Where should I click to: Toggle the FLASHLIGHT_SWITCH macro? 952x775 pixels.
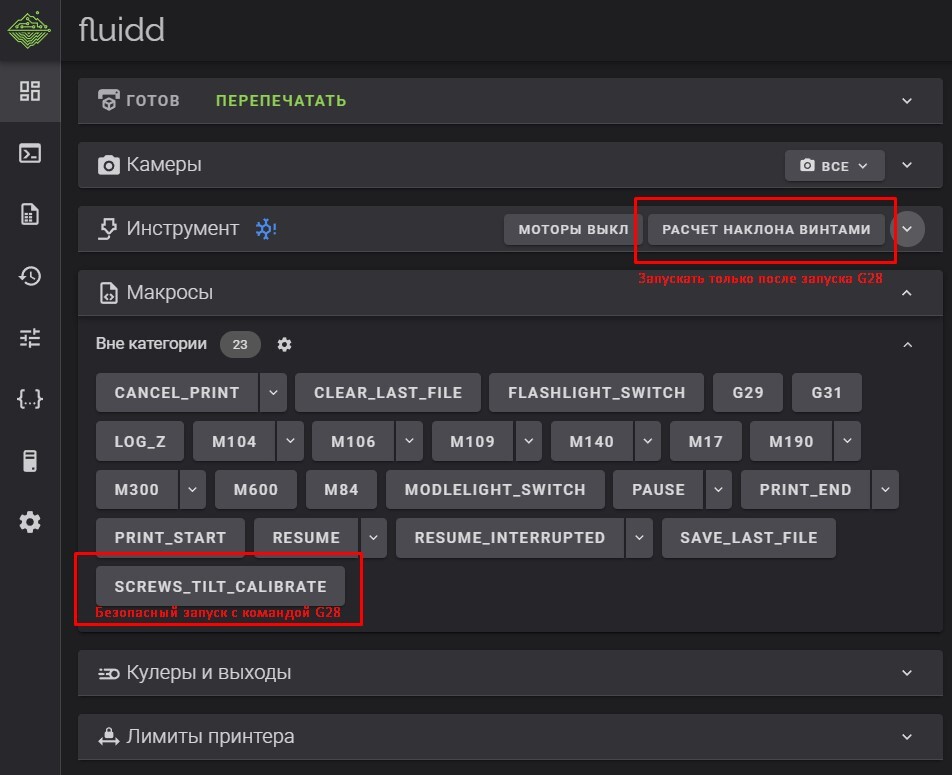tap(596, 392)
